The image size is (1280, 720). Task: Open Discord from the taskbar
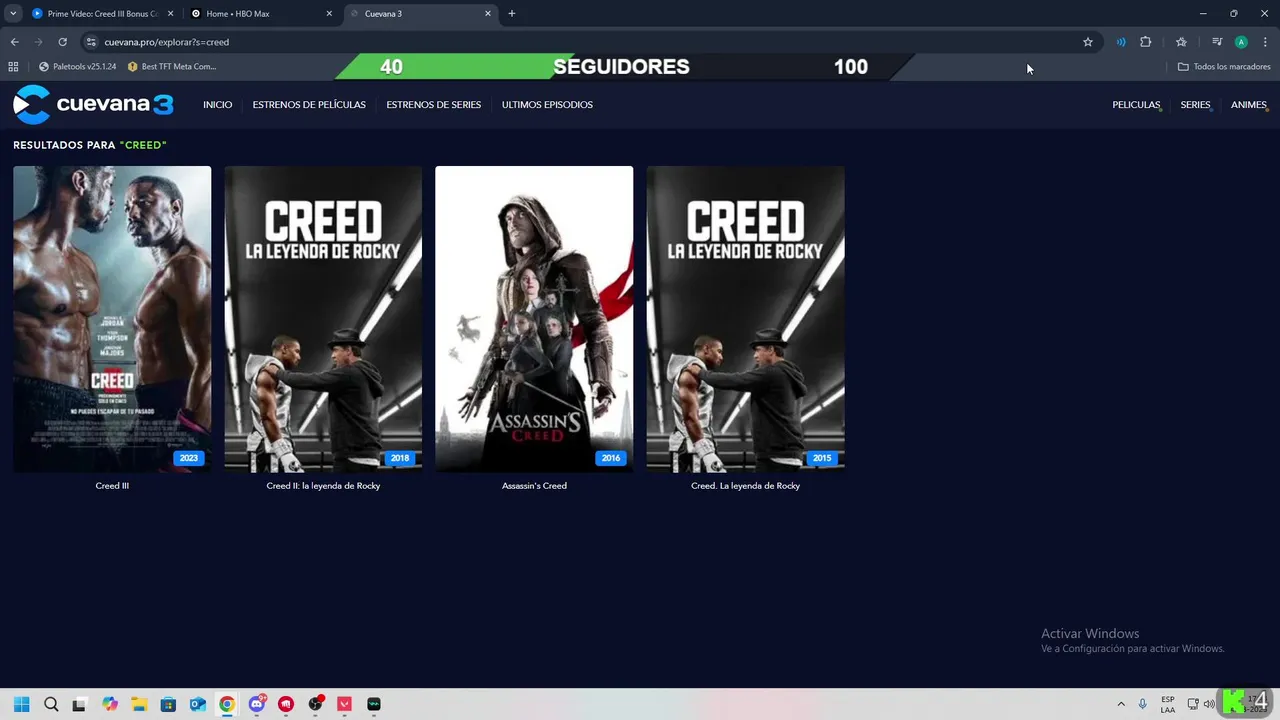coord(257,704)
